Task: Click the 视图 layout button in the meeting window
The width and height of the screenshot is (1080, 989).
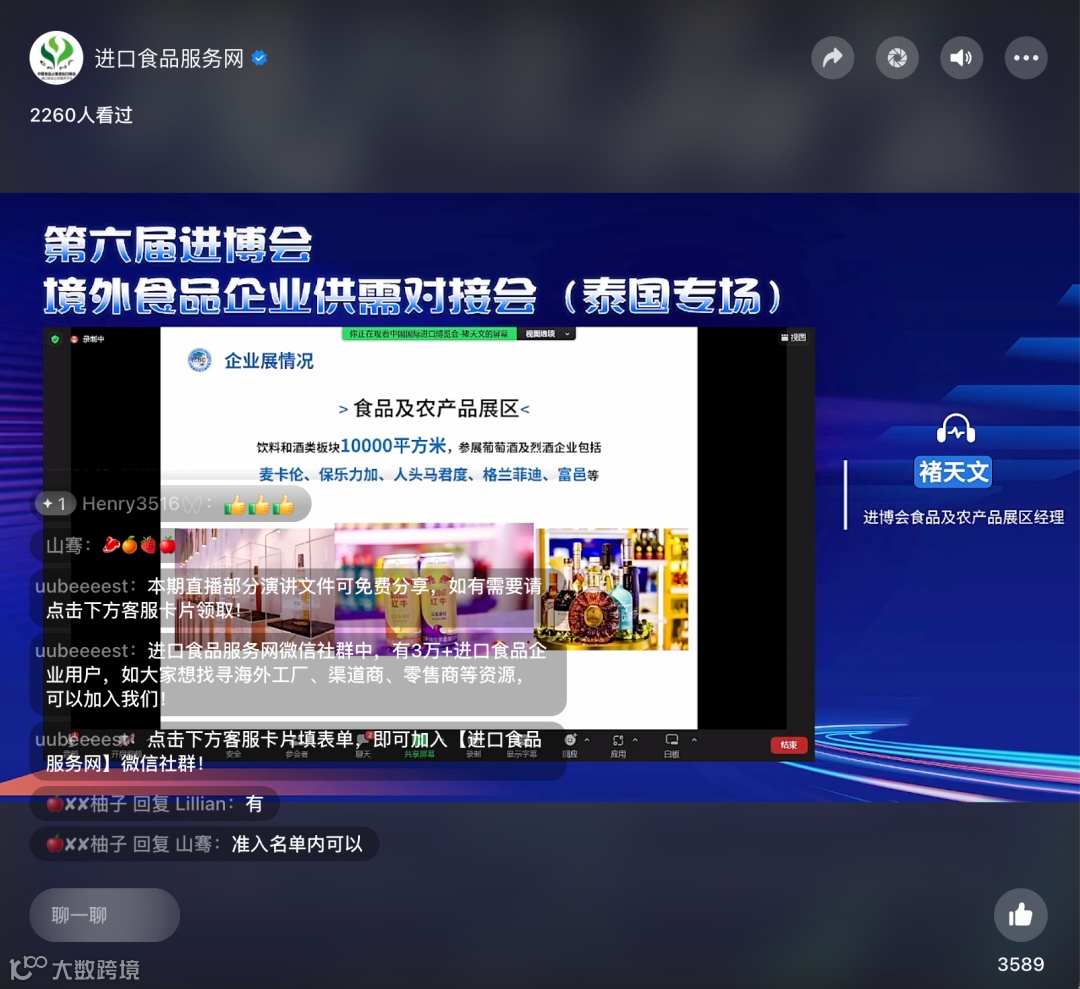Action: tap(793, 337)
